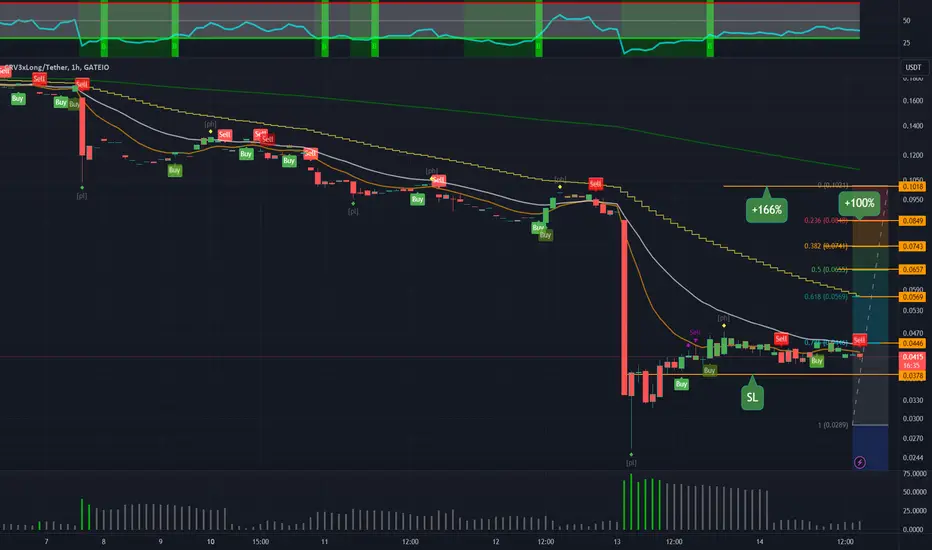932x550 pixels.
Task: Click the 0.1200 price scale value
Action: tap(912, 156)
